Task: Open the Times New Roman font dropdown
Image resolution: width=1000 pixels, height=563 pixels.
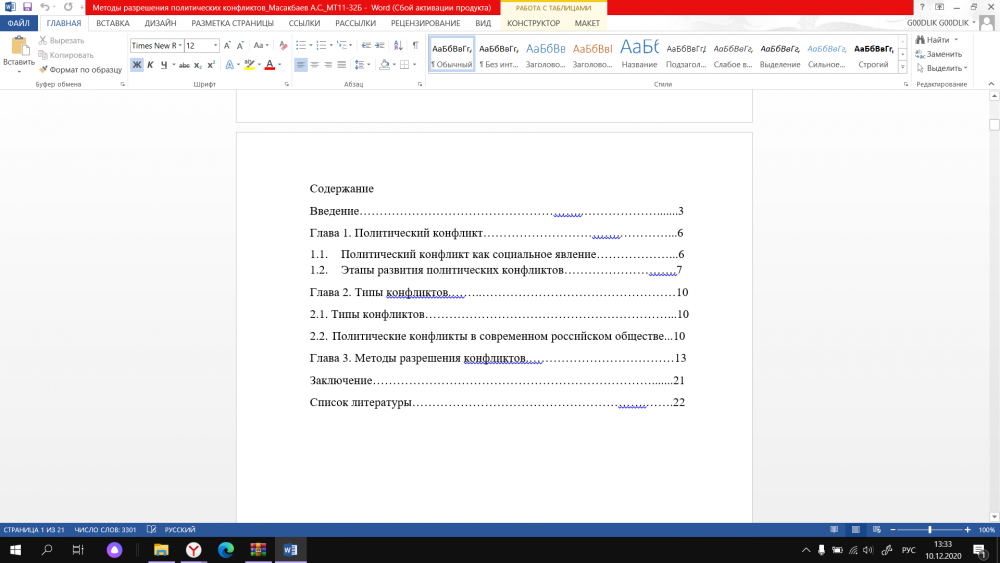Action: click(178, 46)
